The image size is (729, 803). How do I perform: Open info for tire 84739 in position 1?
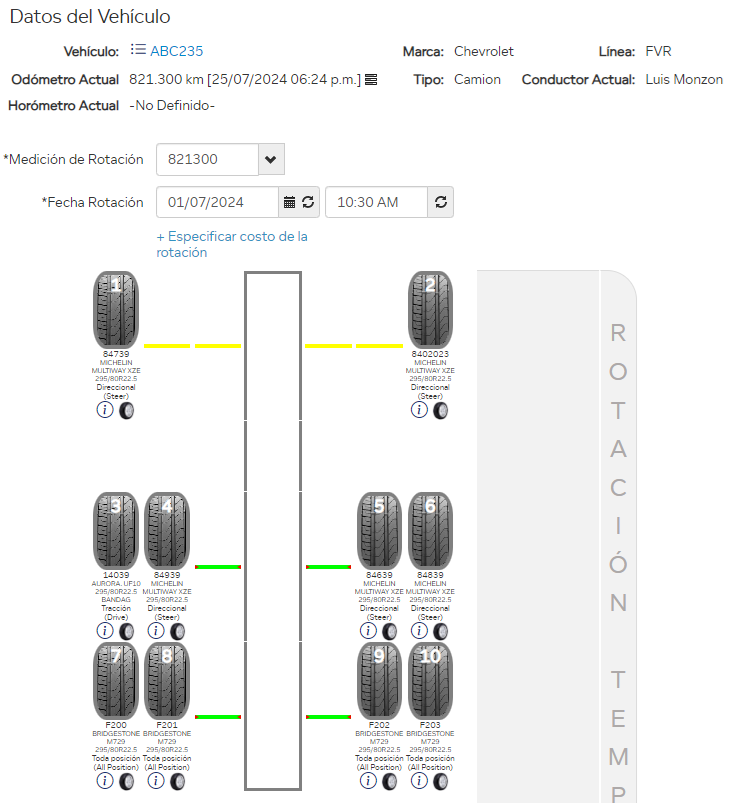tap(105, 410)
